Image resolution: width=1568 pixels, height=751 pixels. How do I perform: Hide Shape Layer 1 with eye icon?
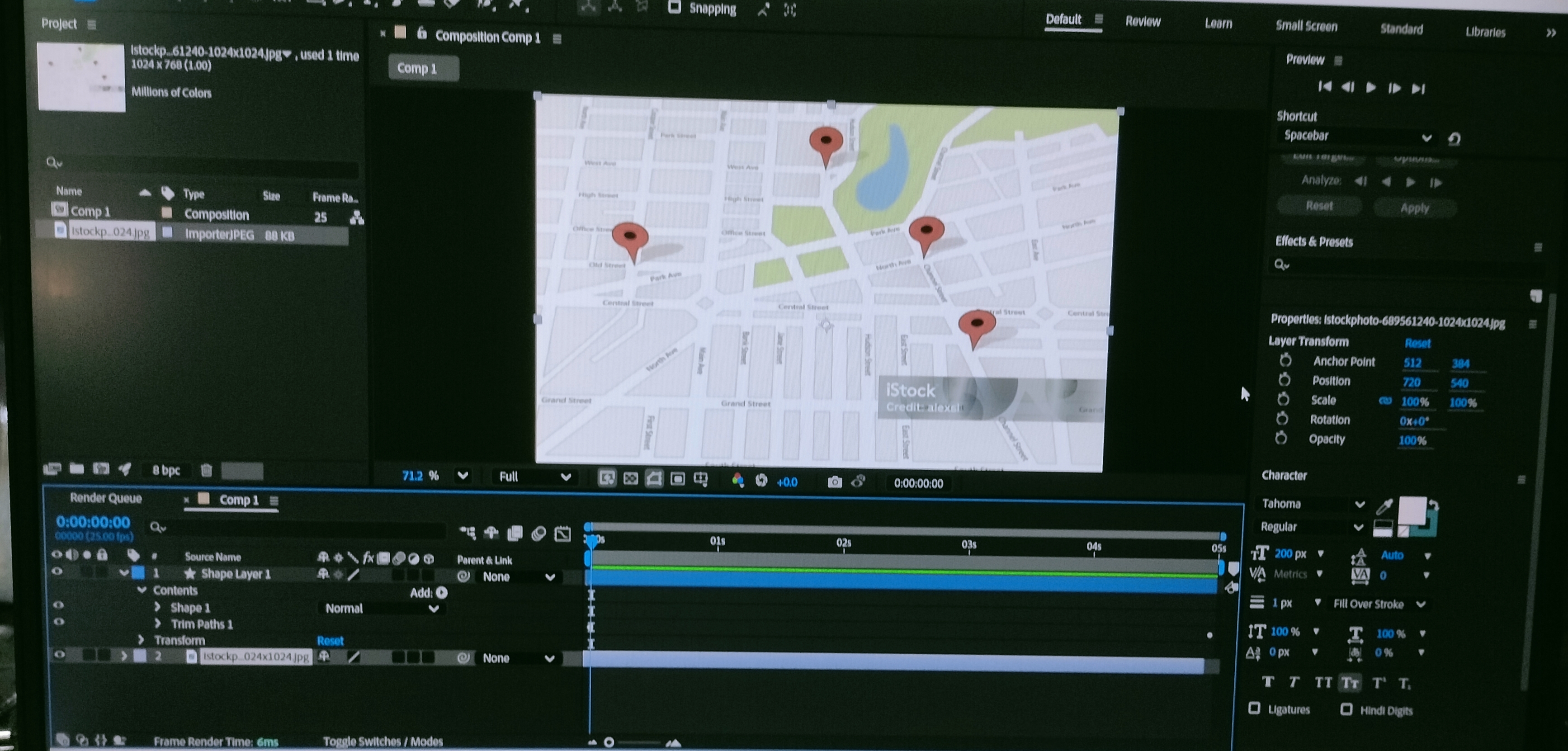tap(57, 572)
